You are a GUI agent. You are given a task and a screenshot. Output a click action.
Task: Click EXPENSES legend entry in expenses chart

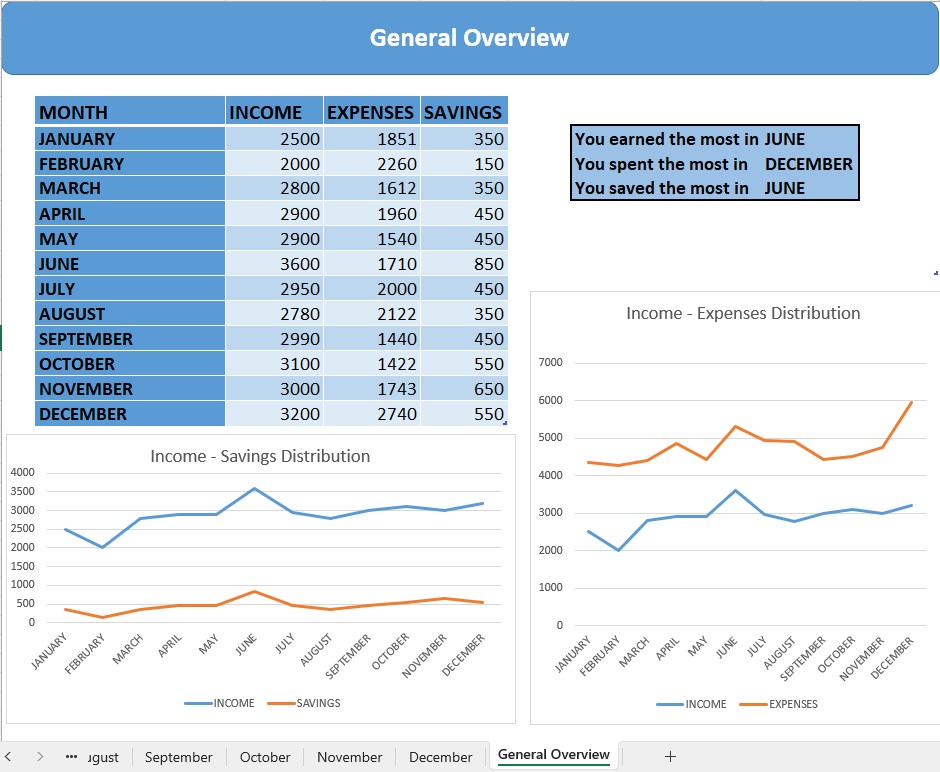point(792,704)
